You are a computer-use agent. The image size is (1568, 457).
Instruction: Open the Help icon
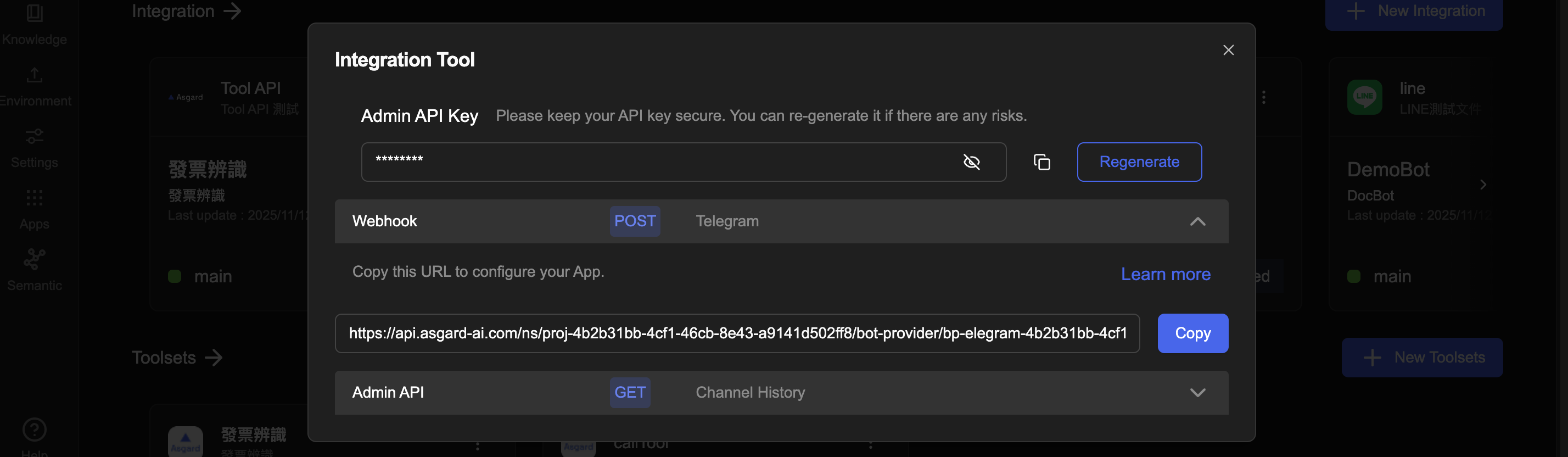tap(35, 430)
